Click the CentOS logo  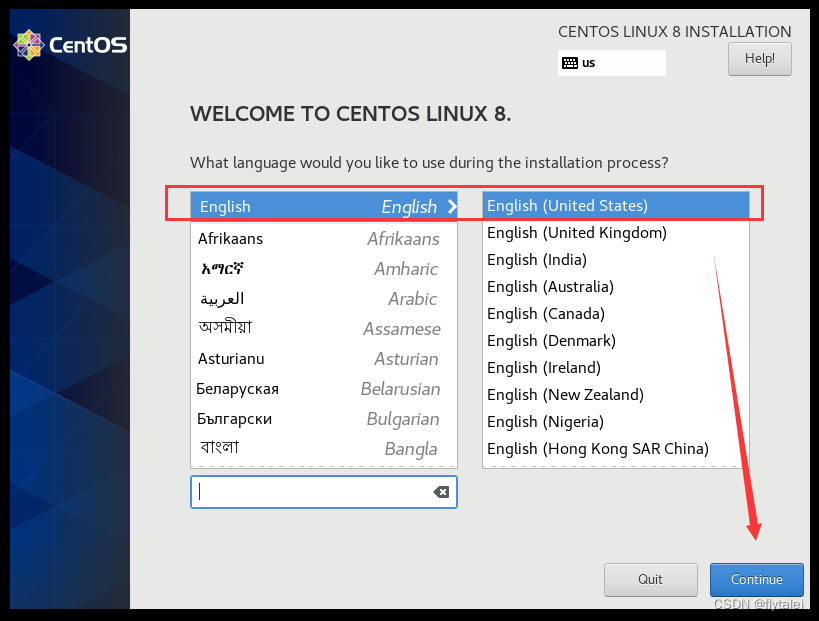point(71,45)
